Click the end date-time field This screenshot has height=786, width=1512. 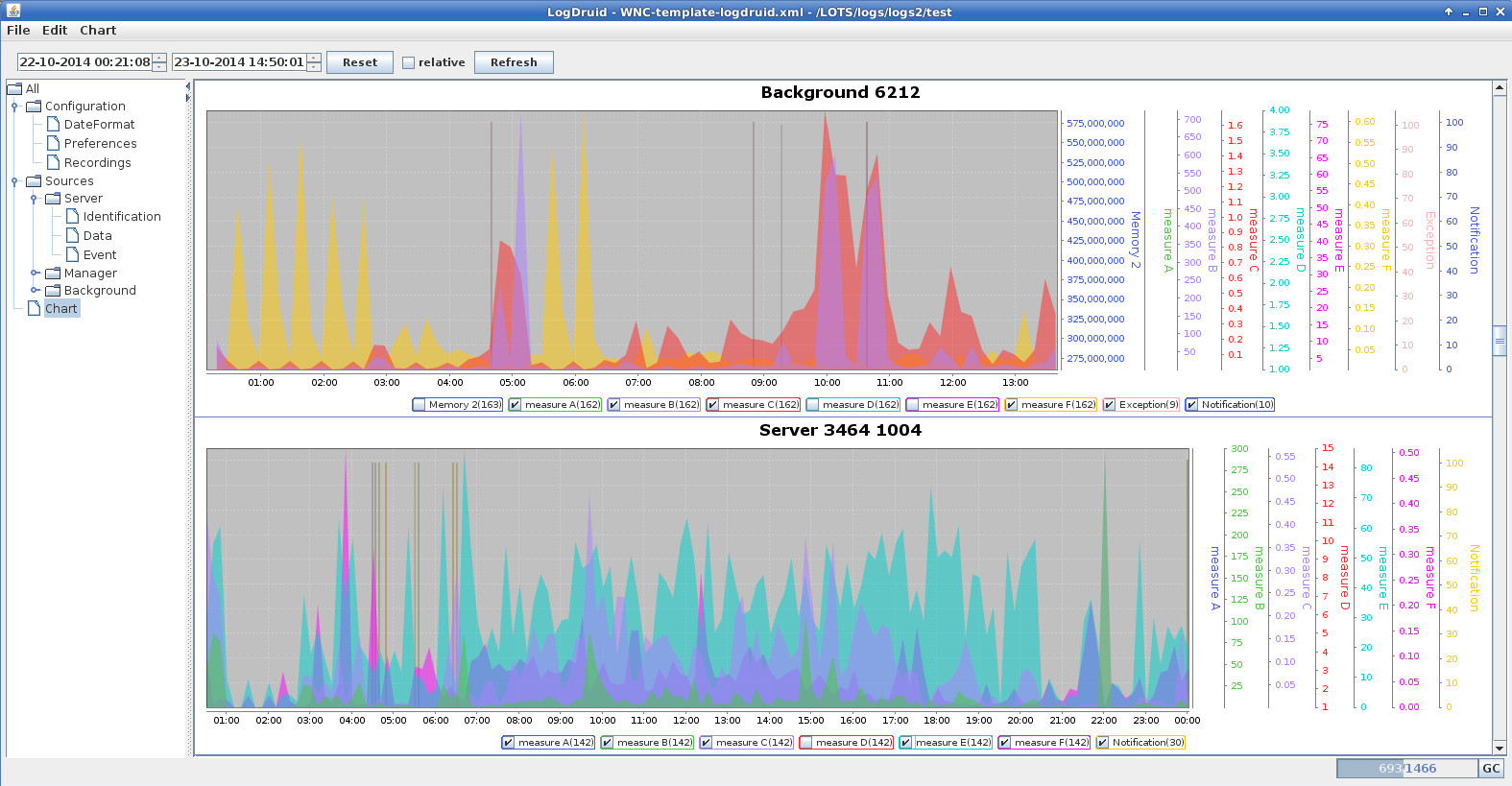point(239,62)
